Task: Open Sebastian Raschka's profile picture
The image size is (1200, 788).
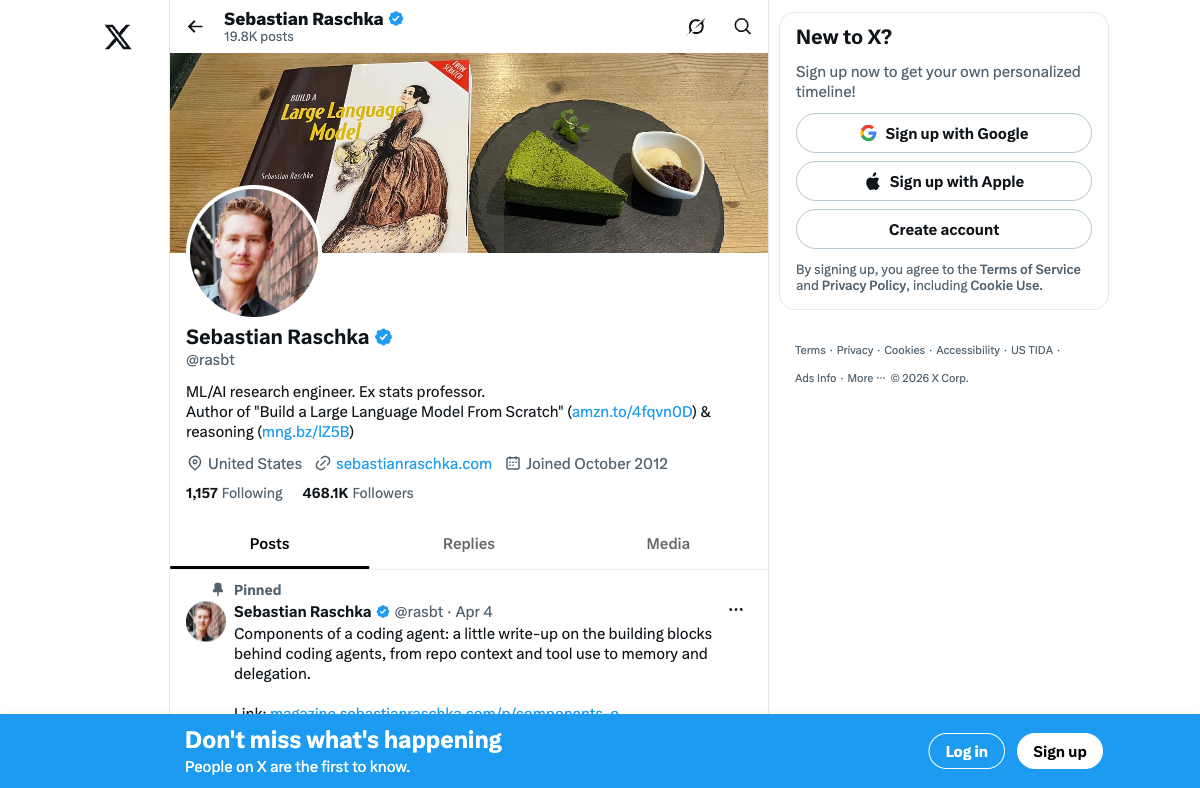Action: click(254, 253)
